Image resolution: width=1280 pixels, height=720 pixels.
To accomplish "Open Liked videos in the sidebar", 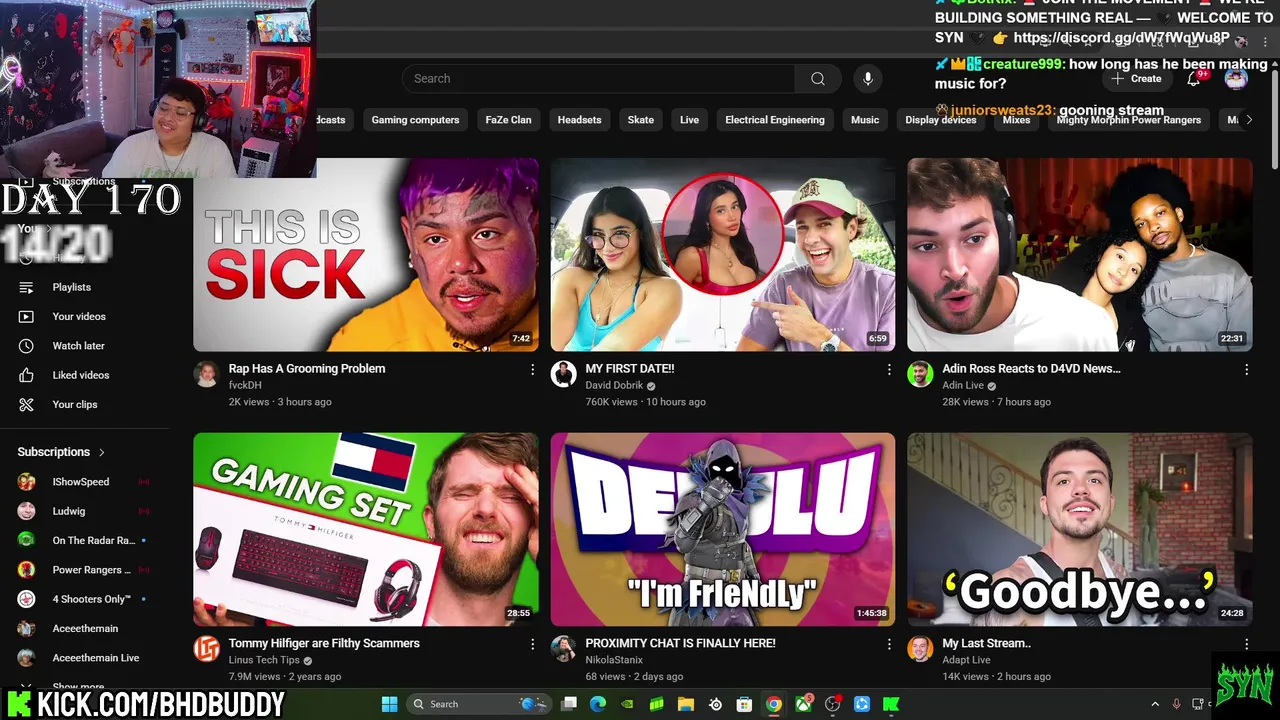I will tap(80, 375).
